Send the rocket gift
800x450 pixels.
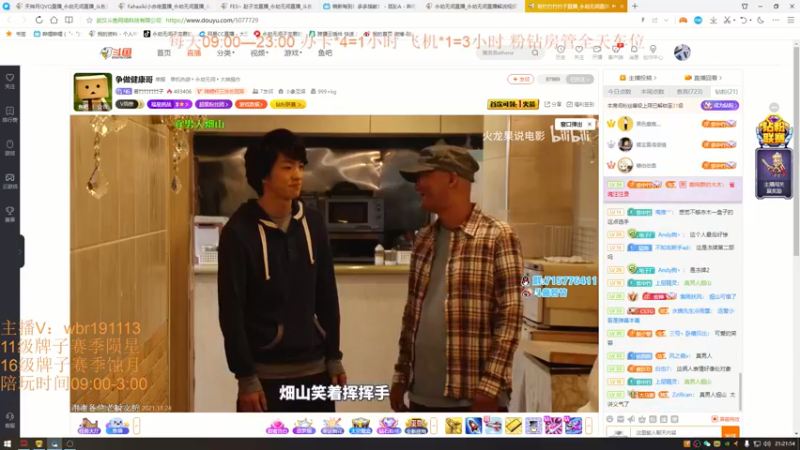click(x=473, y=426)
